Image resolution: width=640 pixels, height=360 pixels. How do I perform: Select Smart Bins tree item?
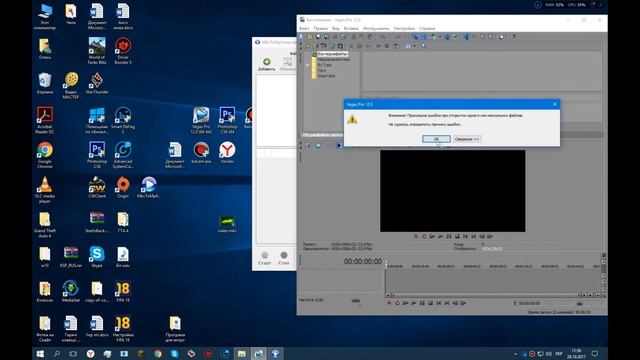click(326, 76)
